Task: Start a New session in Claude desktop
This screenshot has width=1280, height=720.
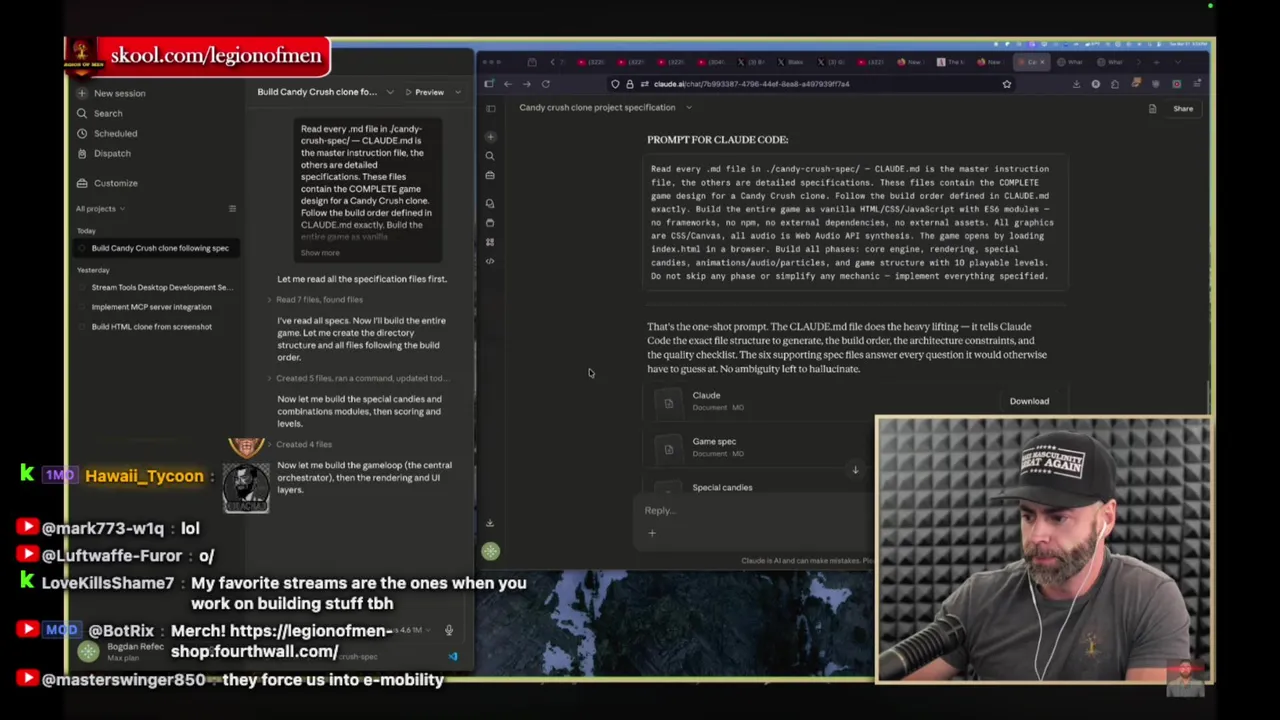Action: (x=111, y=93)
